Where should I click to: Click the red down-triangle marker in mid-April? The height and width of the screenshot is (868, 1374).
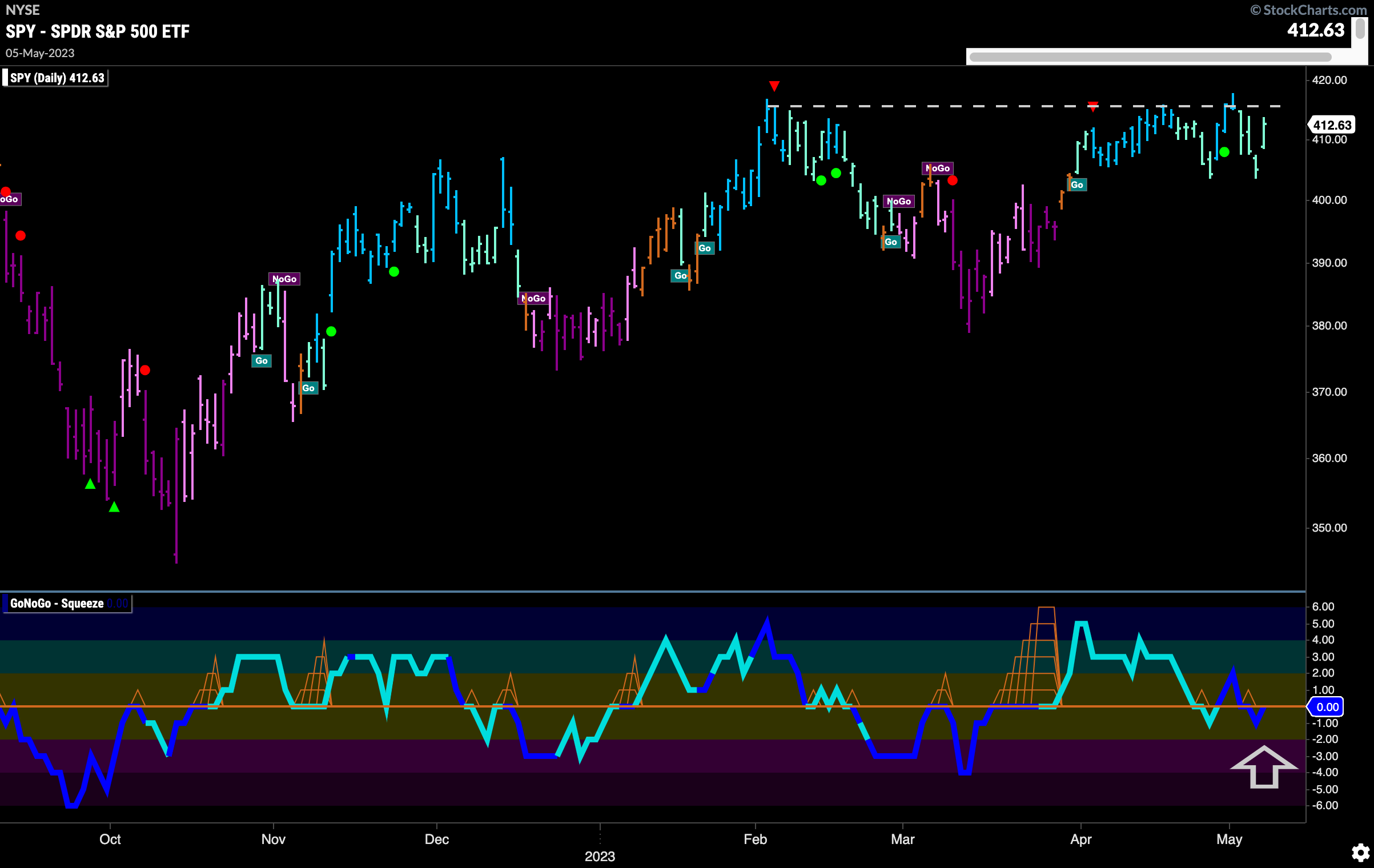1092,107
